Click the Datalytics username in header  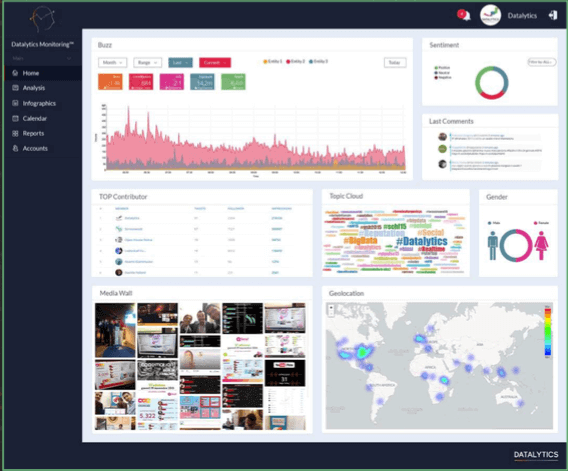click(522, 16)
